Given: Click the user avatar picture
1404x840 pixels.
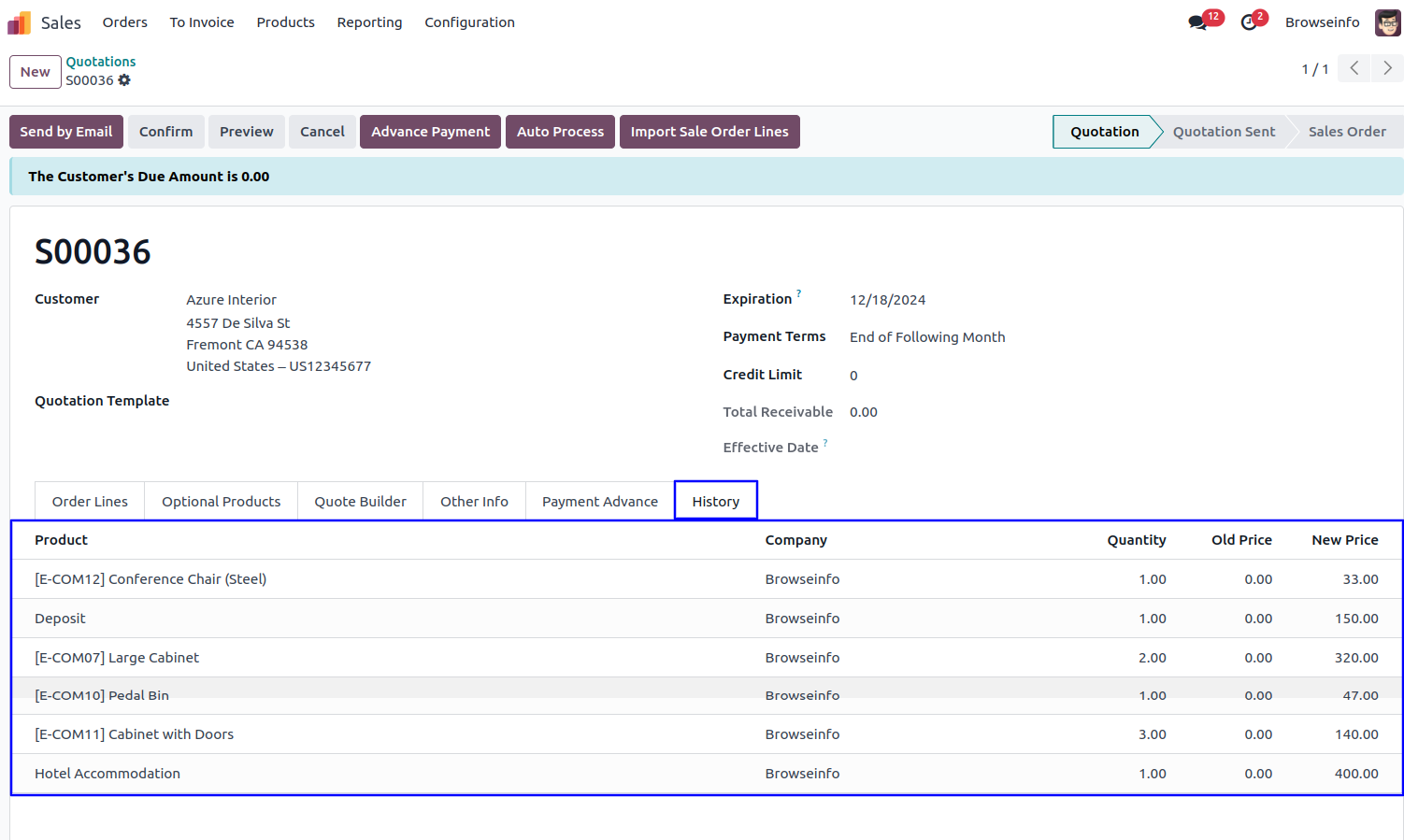Looking at the screenshot, I should [1387, 22].
